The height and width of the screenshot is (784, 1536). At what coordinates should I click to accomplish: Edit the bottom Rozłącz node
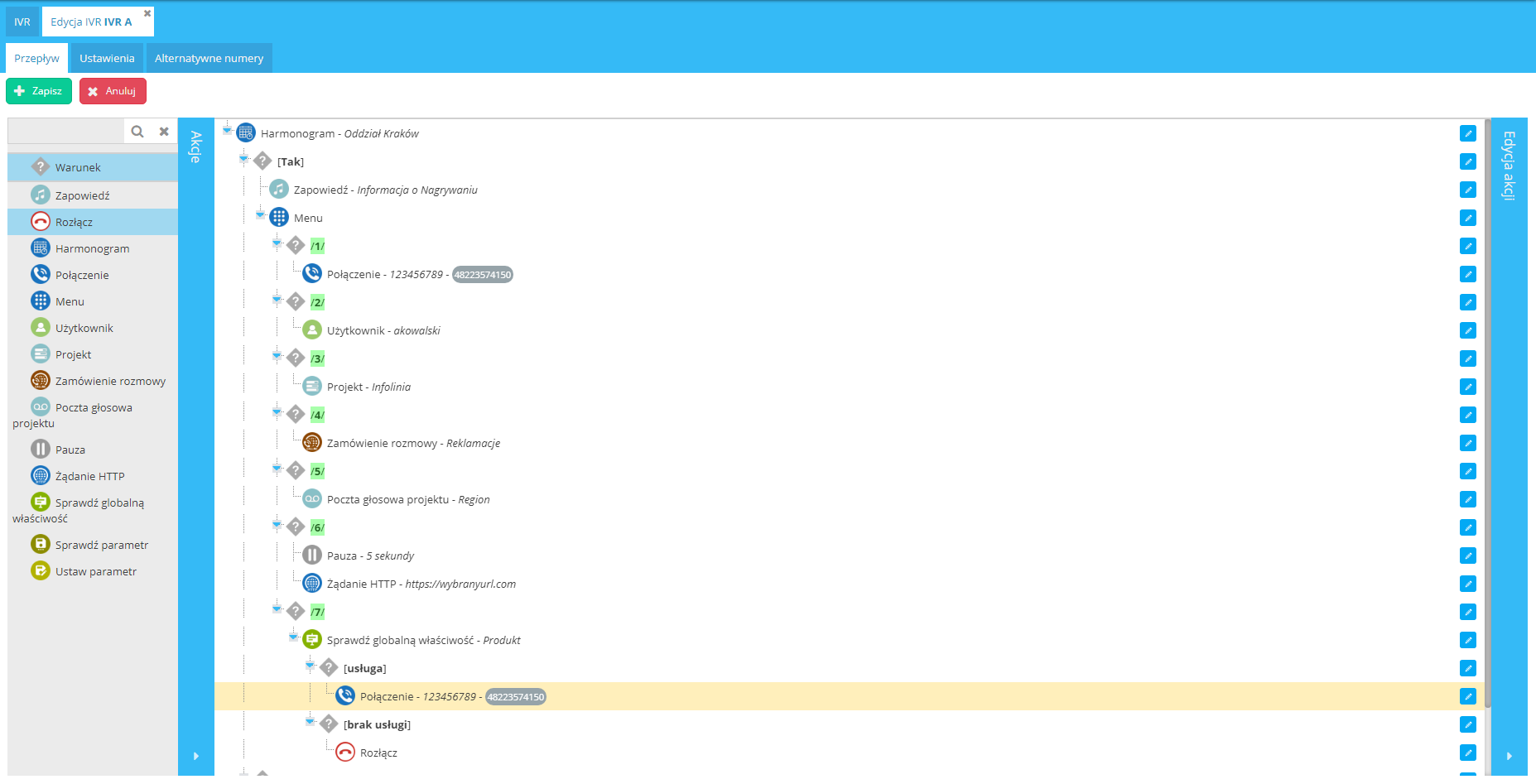(x=1468, y=753)
